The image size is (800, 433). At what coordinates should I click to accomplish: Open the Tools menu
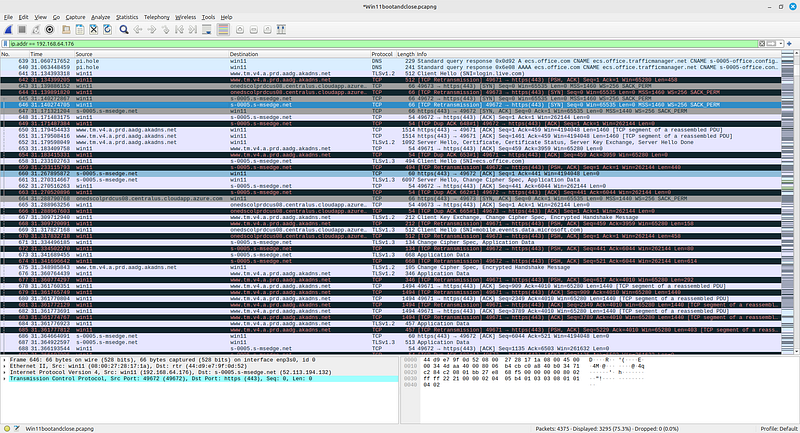tap(208, 17)
